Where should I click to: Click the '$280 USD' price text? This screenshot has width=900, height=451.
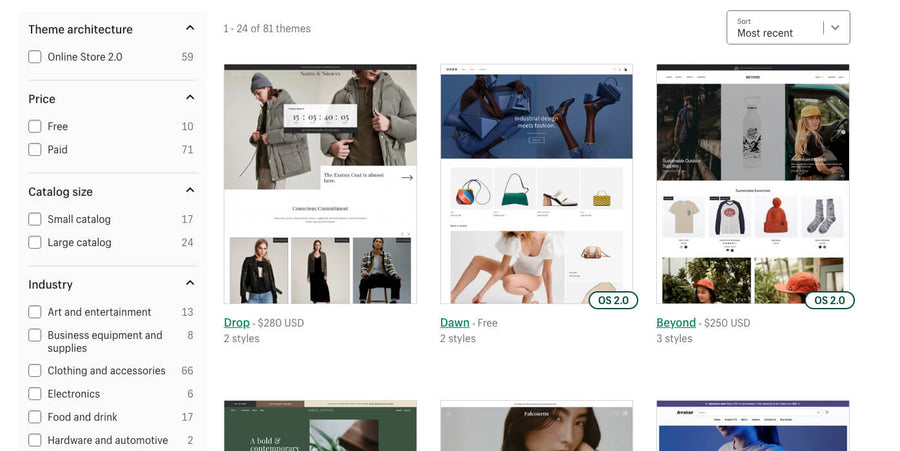pyautogui.click(x=281, y=323)
